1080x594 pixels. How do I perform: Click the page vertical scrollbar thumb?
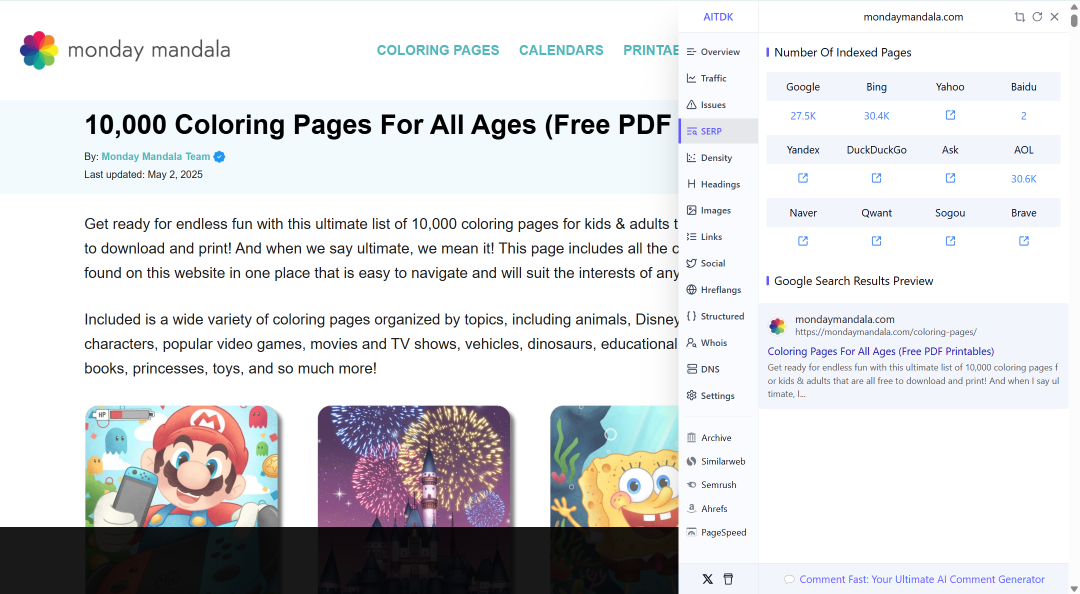point(1074,21)
